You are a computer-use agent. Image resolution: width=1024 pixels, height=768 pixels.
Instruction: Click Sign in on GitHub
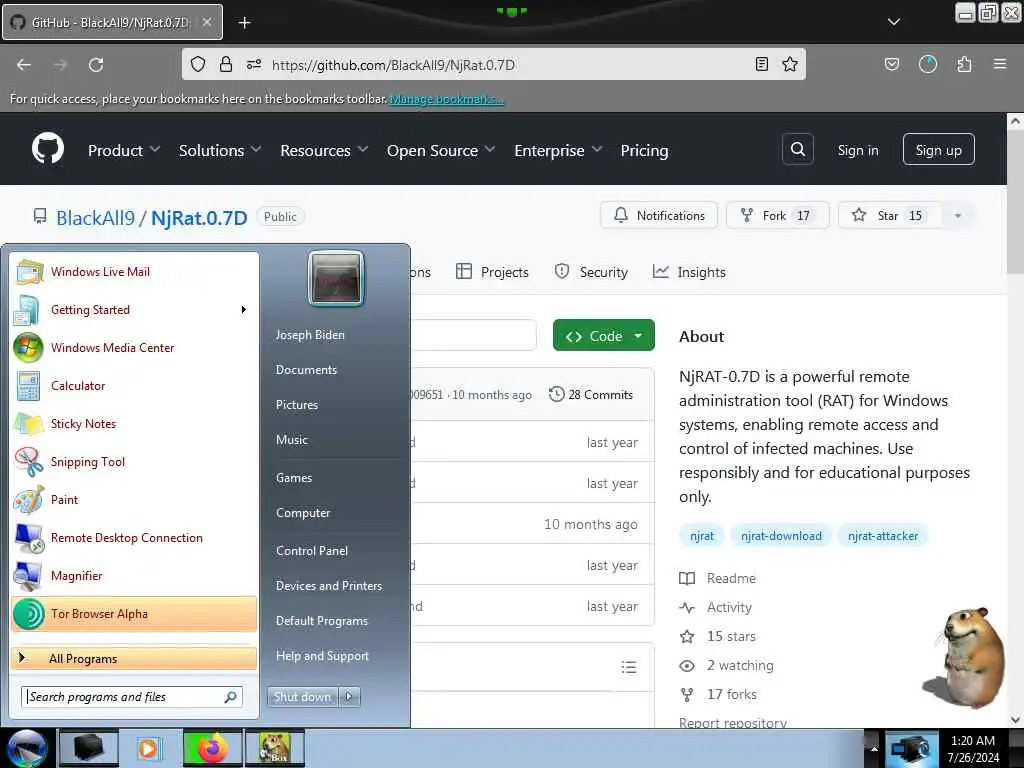[x=857, y=150]
